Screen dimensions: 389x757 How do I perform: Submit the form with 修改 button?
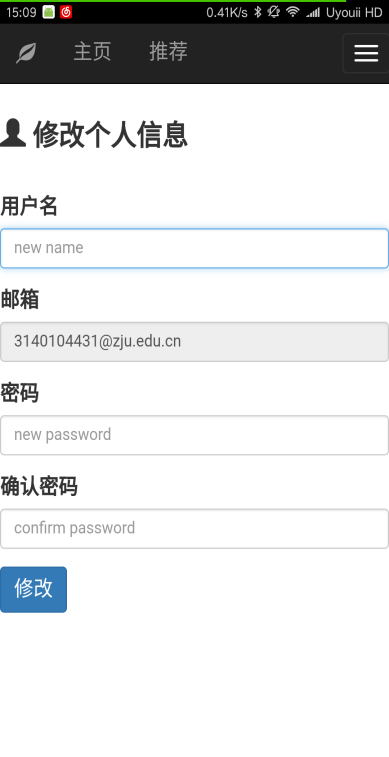(x=33, y=589)
